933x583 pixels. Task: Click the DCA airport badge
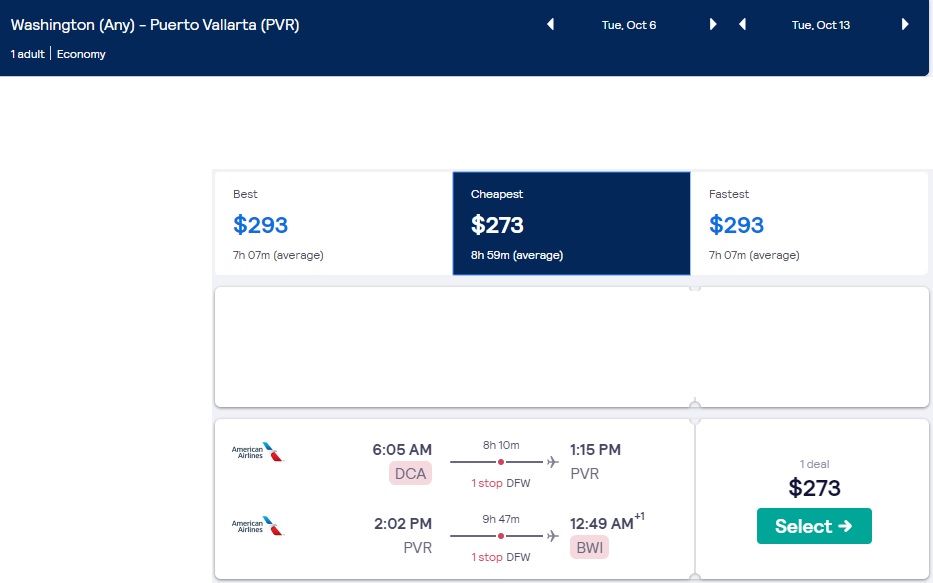pos(410,473)
